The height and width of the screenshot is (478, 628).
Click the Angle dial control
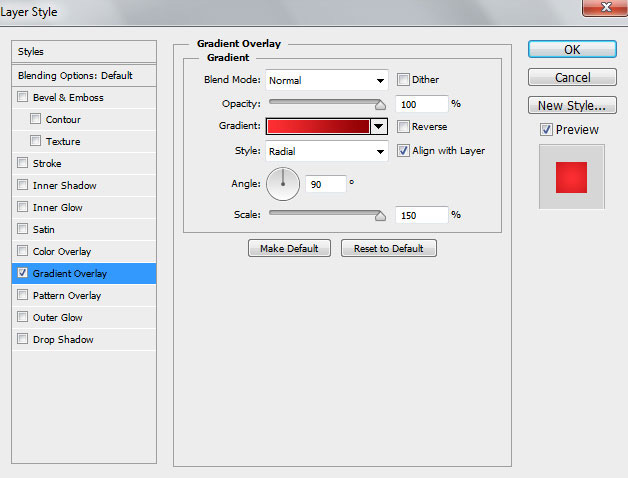pos(283,184)
